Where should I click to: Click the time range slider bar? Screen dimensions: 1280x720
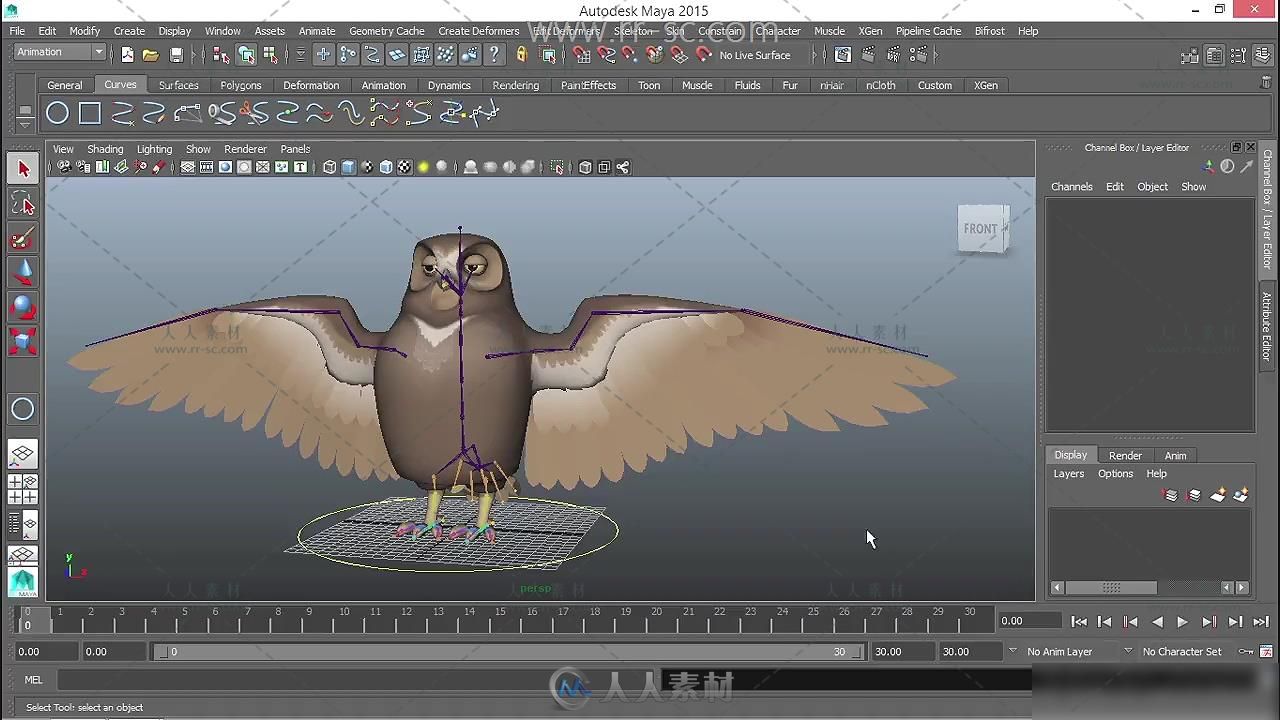[x=507, y=652]
